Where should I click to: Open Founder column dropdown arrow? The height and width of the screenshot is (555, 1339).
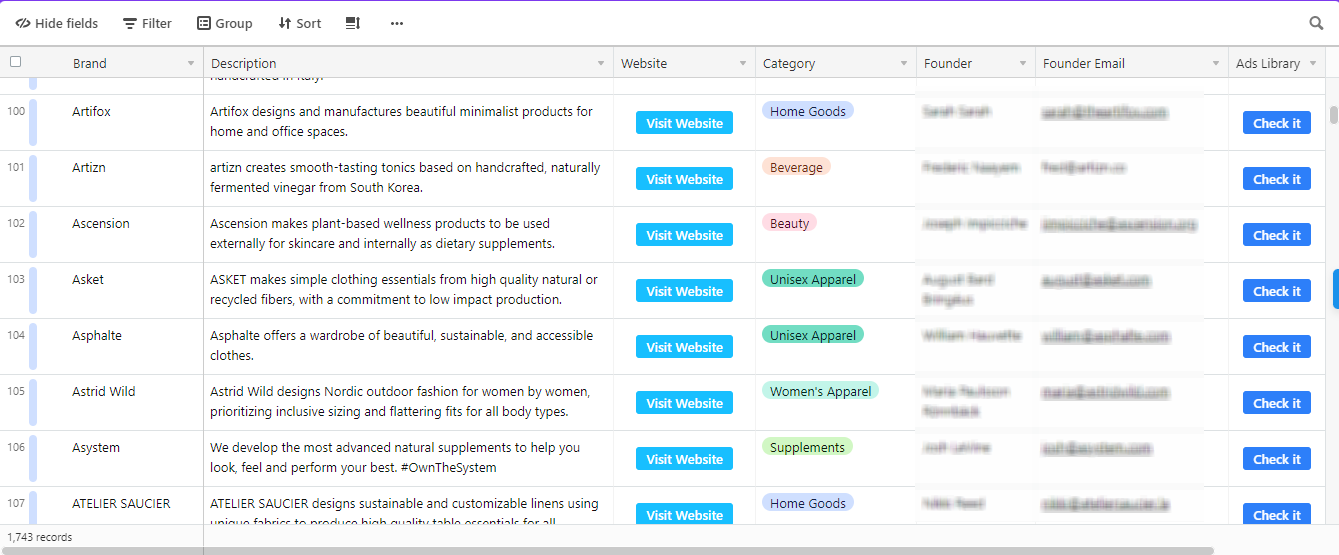1023,63
